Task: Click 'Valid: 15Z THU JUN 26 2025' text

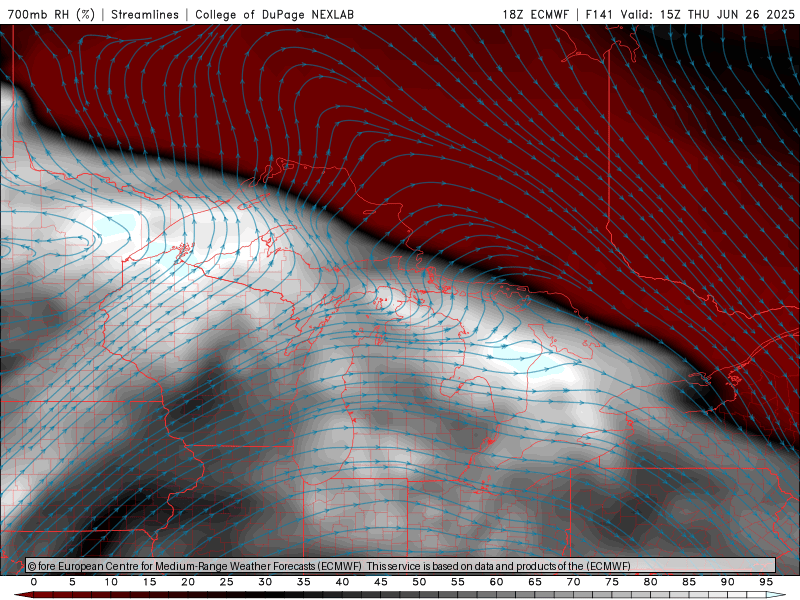Action: click(708, 14)
